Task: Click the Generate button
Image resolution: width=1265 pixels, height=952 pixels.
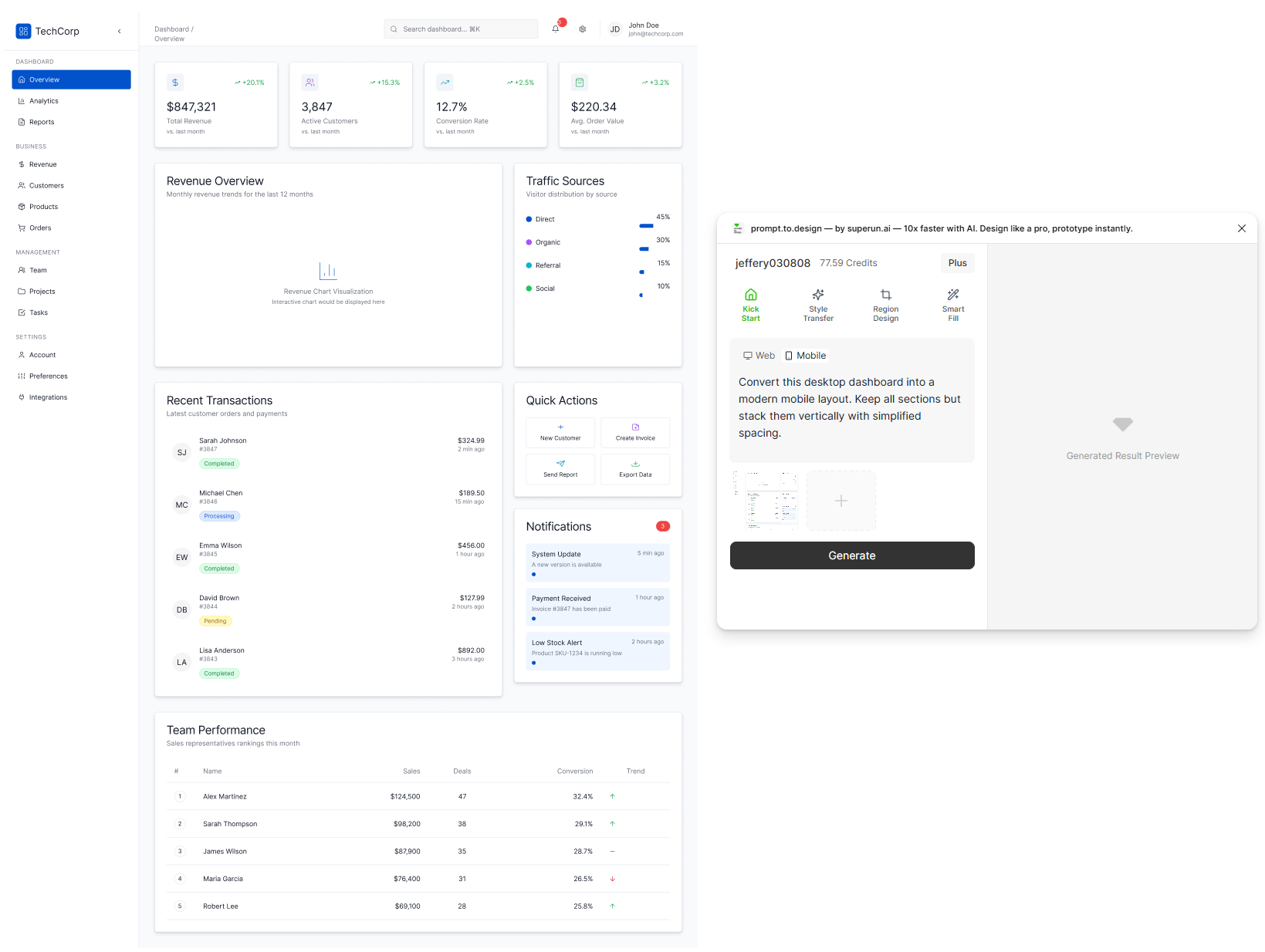Action: point(851,555)
